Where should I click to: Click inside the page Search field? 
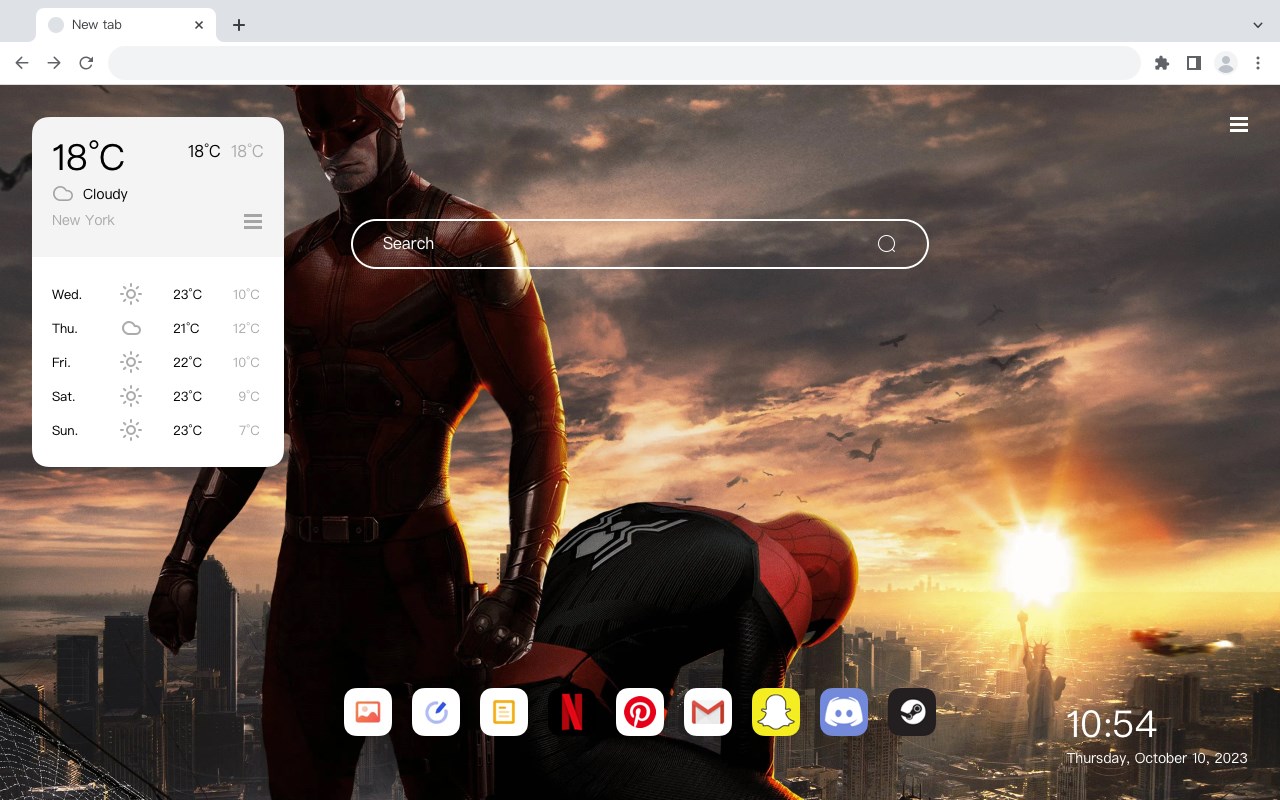coord(640,244)
